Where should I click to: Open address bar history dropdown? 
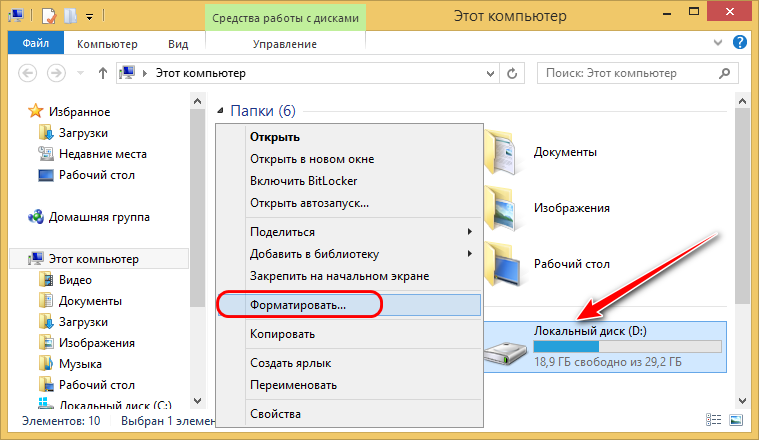490,74
